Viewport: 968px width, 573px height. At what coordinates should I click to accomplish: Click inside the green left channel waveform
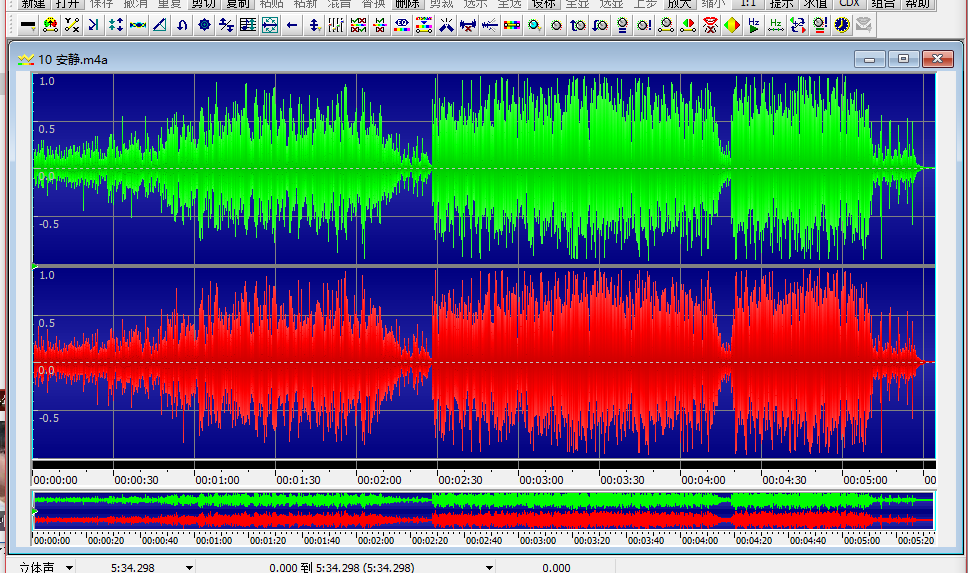pyautogui.click(x=480, y=168)
